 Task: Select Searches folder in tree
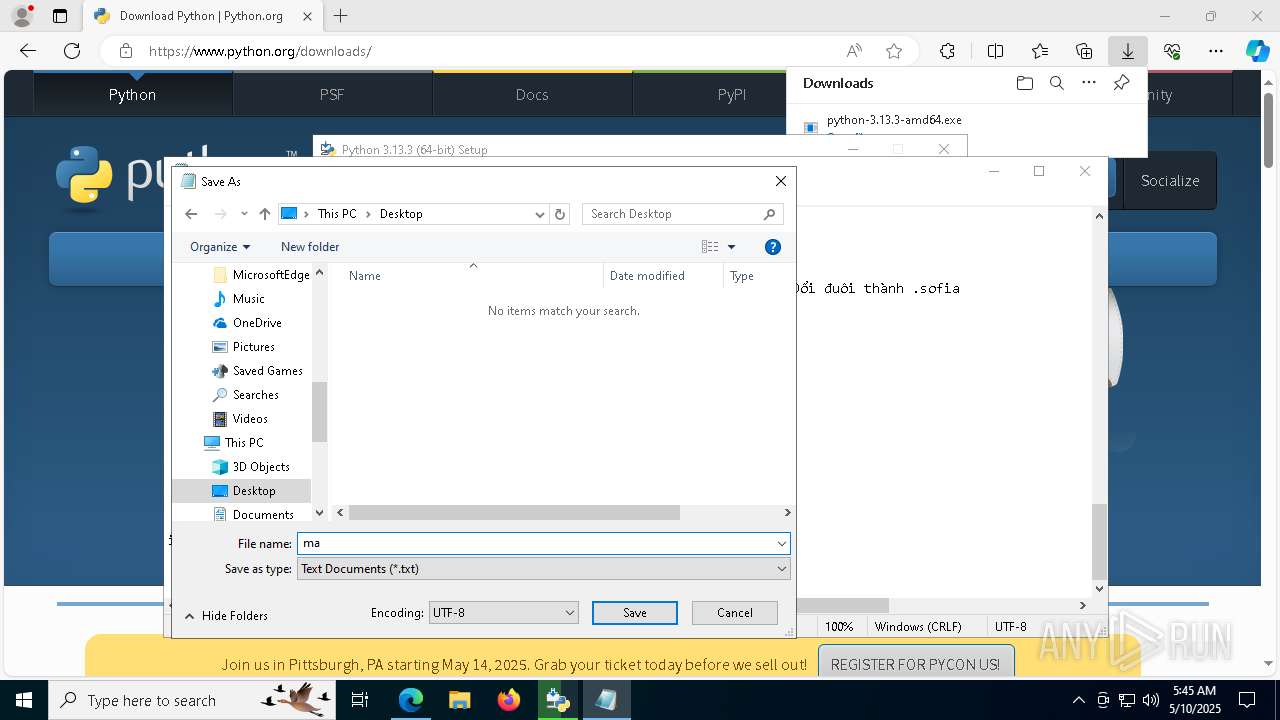(255, 395)
